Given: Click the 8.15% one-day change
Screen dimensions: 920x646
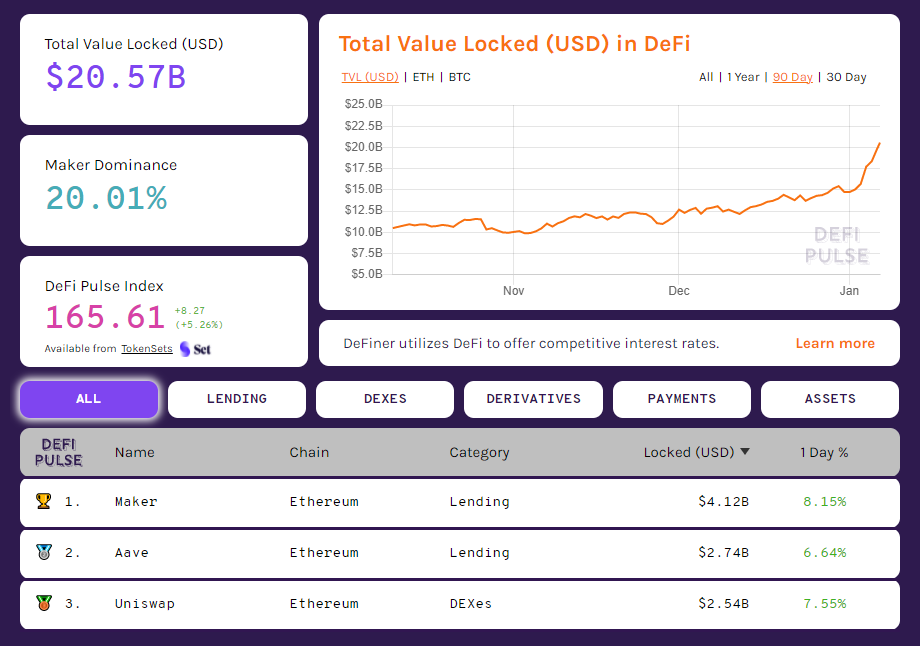Looking at the screenshot, I should tap(824, 502).
